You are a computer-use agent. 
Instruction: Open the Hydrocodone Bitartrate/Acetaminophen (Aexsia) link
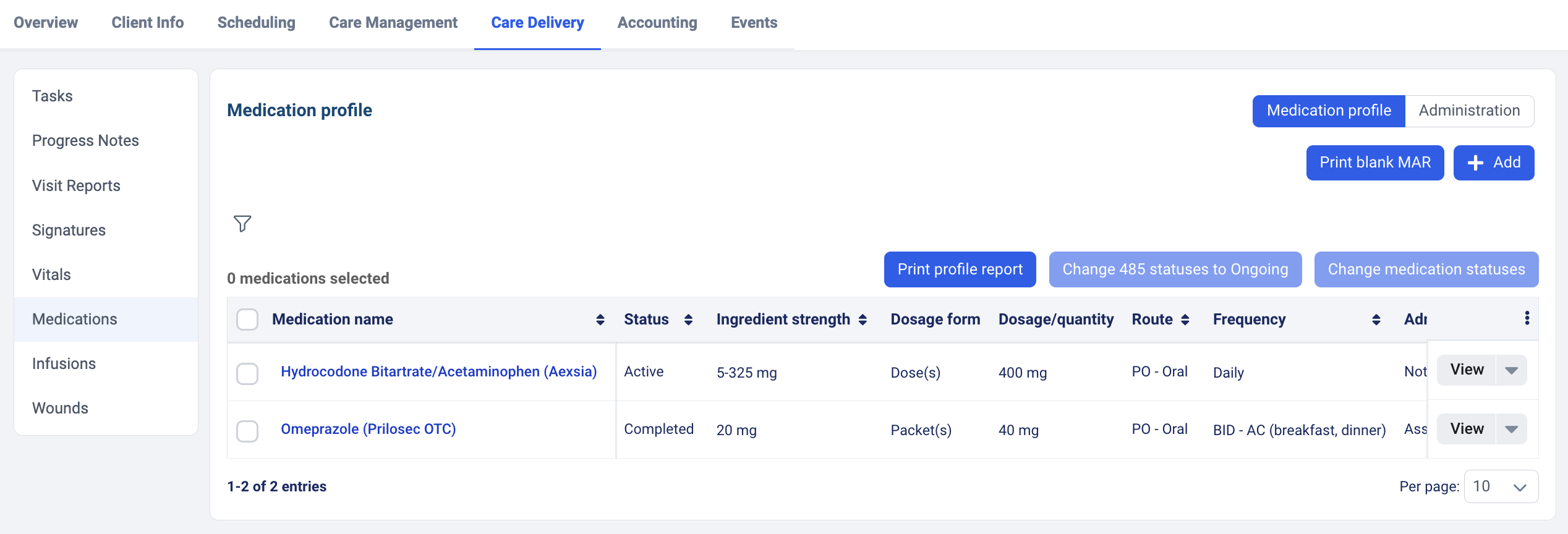pyautogui.click(x=438, y=371)
